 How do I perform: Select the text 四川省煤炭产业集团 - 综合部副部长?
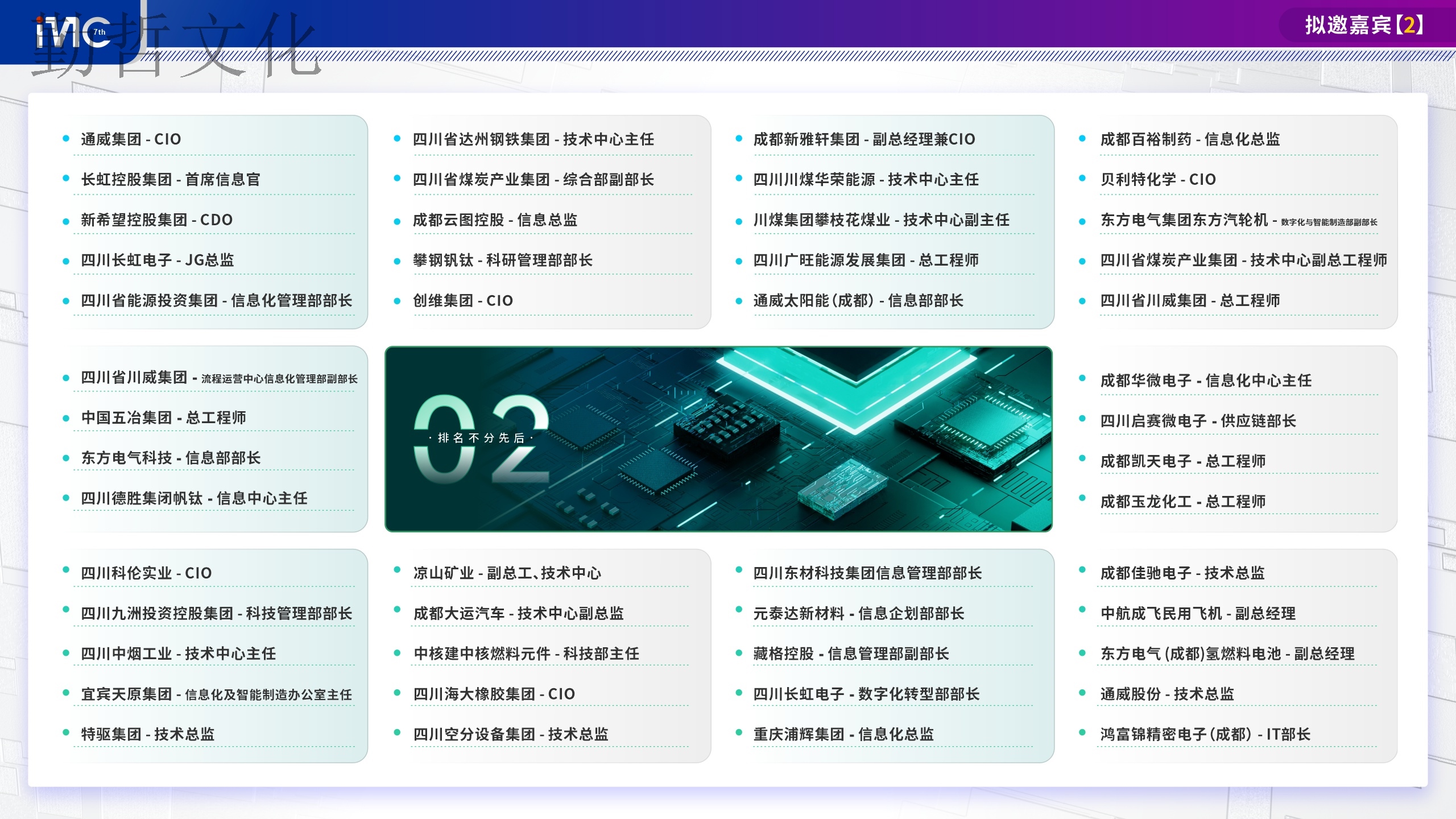[x=533, y=180]
